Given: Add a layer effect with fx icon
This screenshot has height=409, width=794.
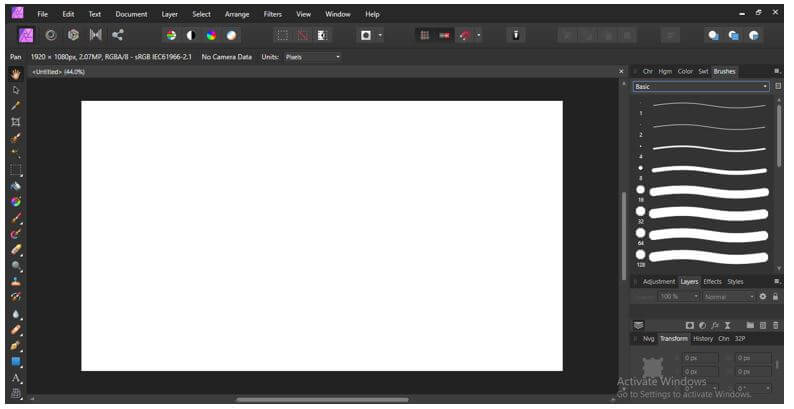Looking at the screenshot, I should click(715, 325).
